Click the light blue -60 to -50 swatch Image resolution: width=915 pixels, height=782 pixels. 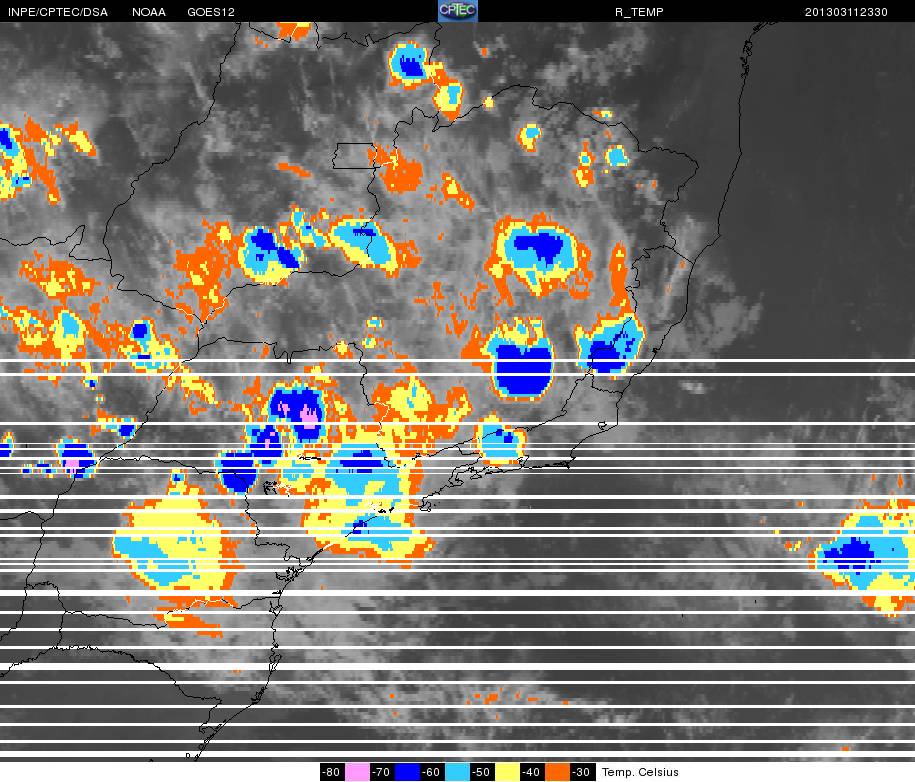coord(457,772)
